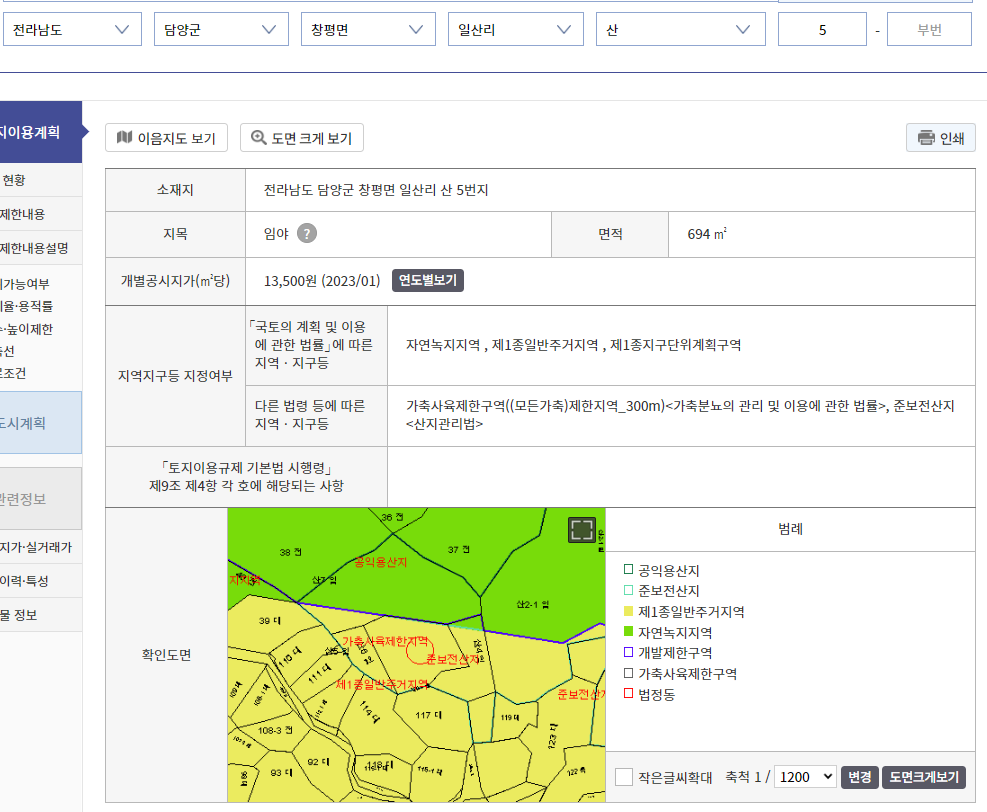Expand the 일산리 village dropdown
987x812 pixels.
515,30
